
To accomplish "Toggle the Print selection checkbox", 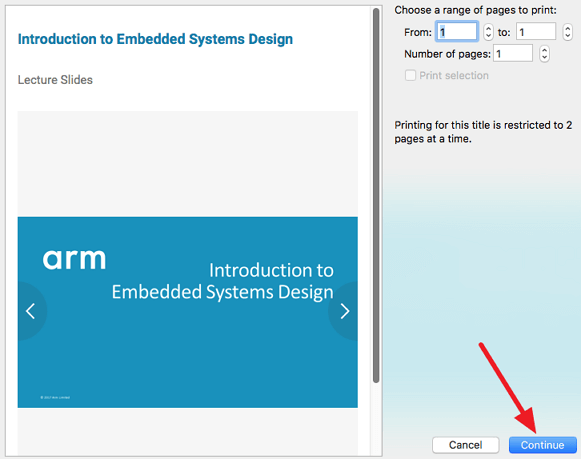I will coord(410,76).
